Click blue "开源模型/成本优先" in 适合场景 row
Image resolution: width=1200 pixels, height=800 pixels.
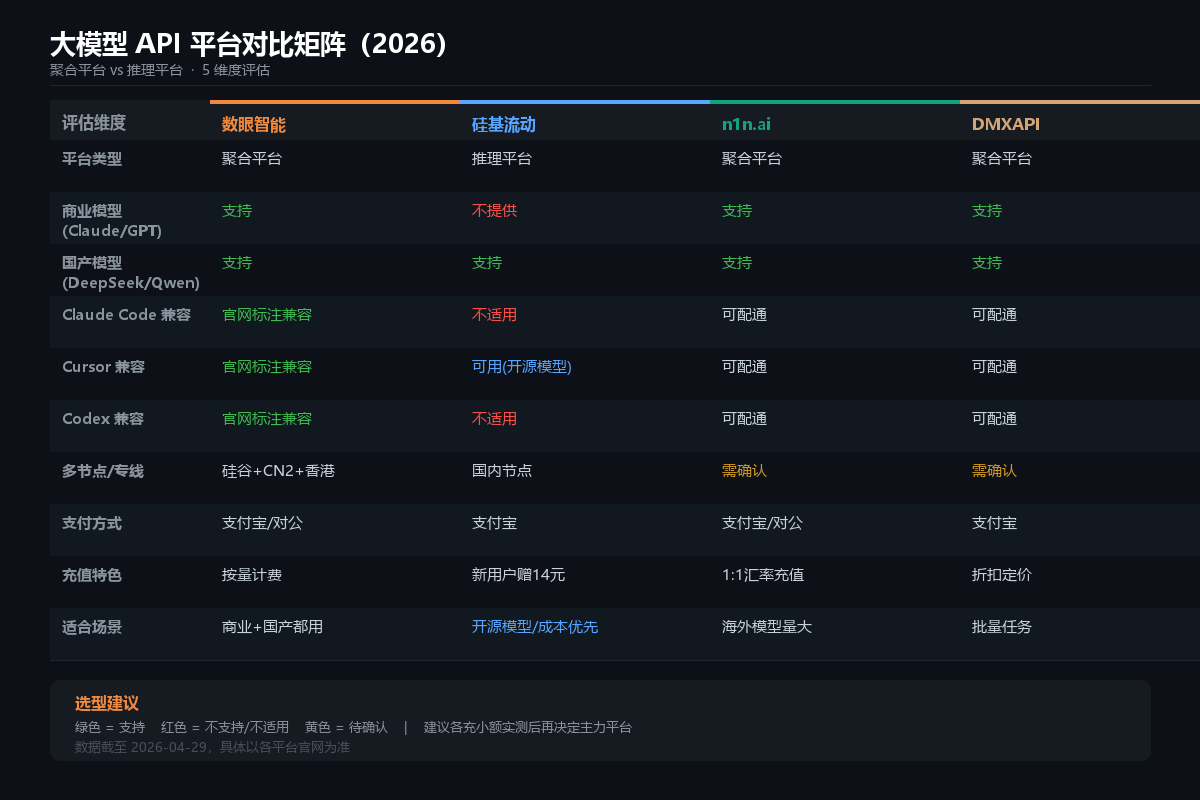(x=535, y=626)
